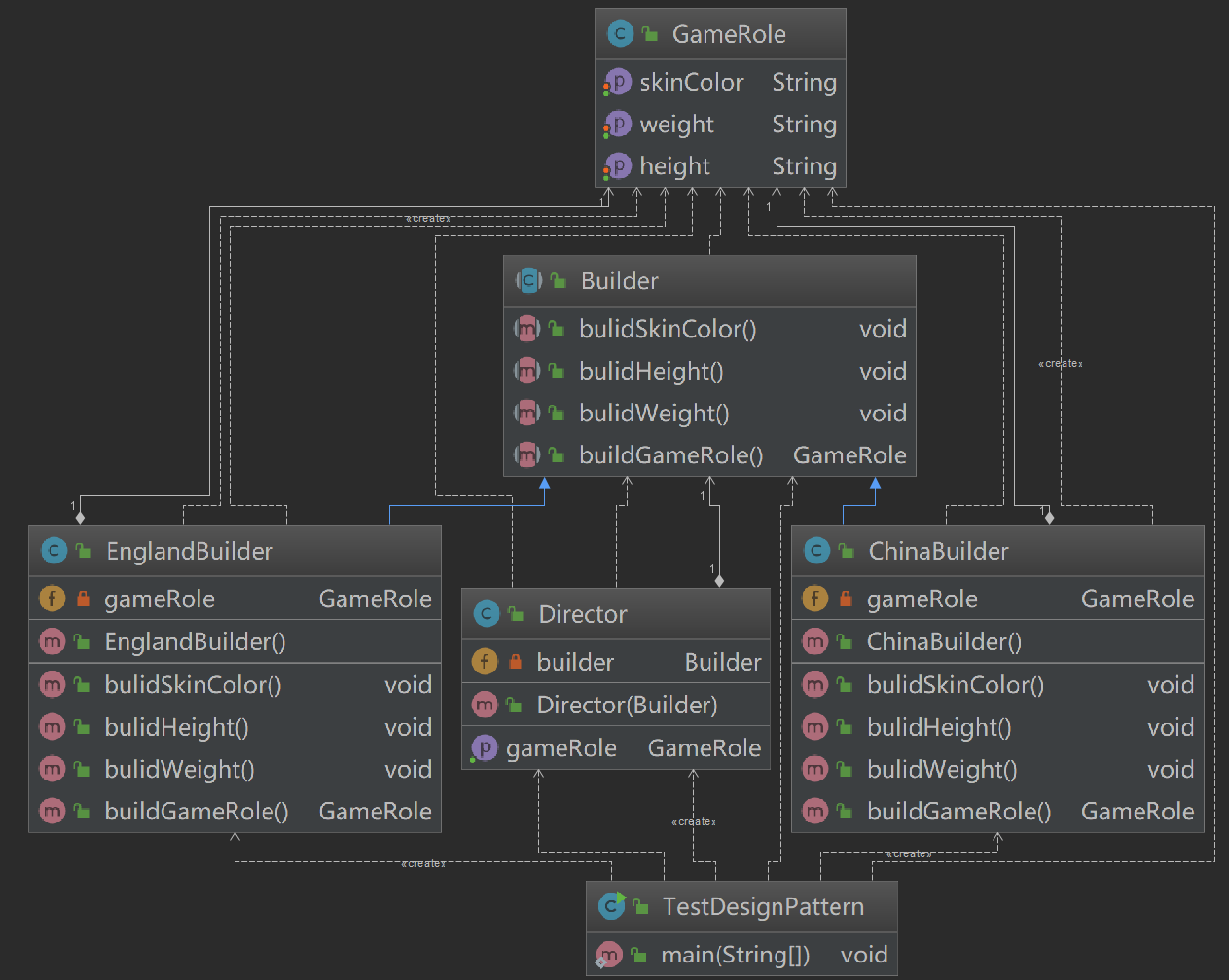Click the height property icon in GameRole
1229x980 pixels.
[618, 166]
